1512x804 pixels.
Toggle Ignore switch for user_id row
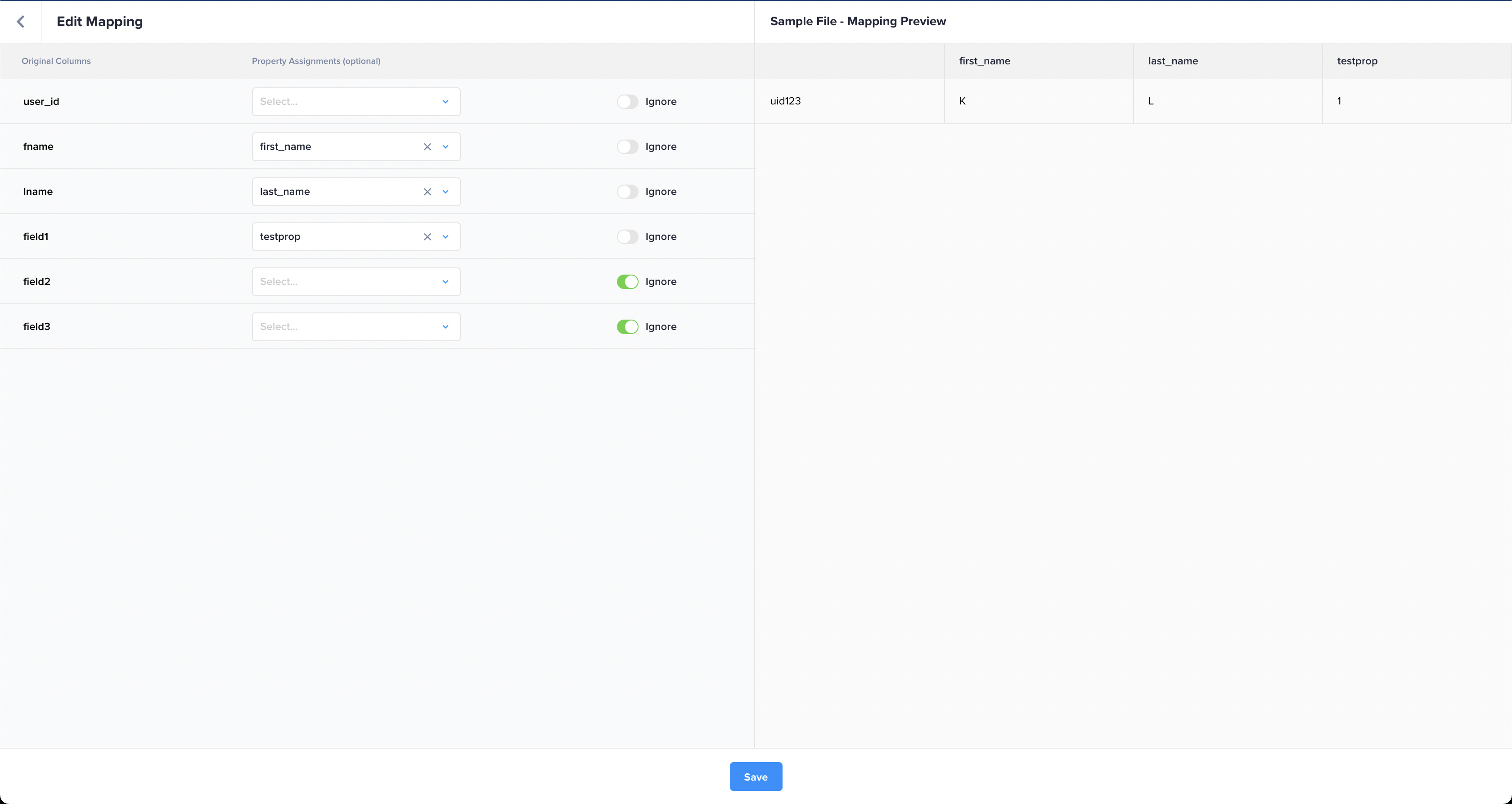click(627, 102)
